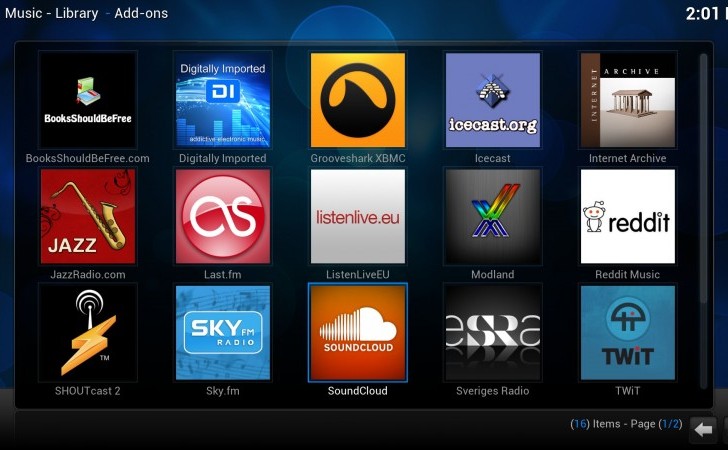Open the Sveriges Radio add-on icon

click(x=493, y=333)
